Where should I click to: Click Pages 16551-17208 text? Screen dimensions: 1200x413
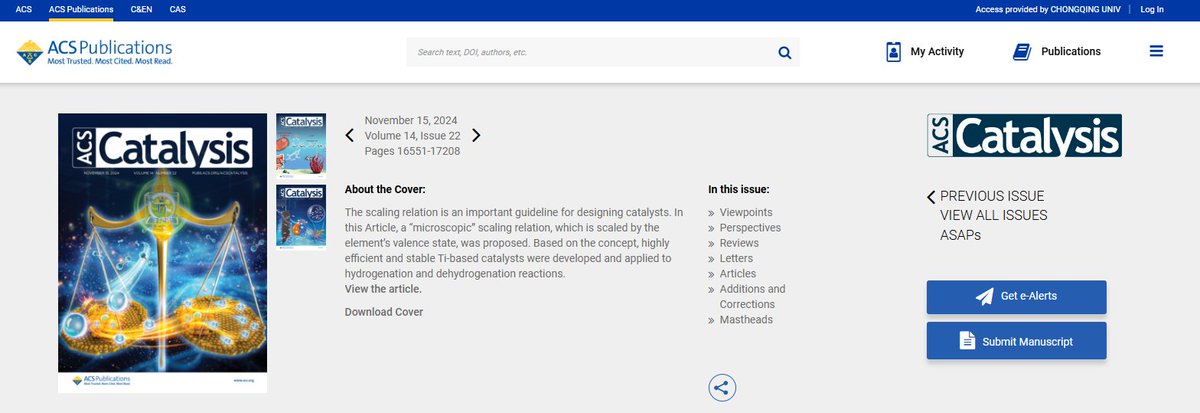pyautogui.click(x=412, y=151)
